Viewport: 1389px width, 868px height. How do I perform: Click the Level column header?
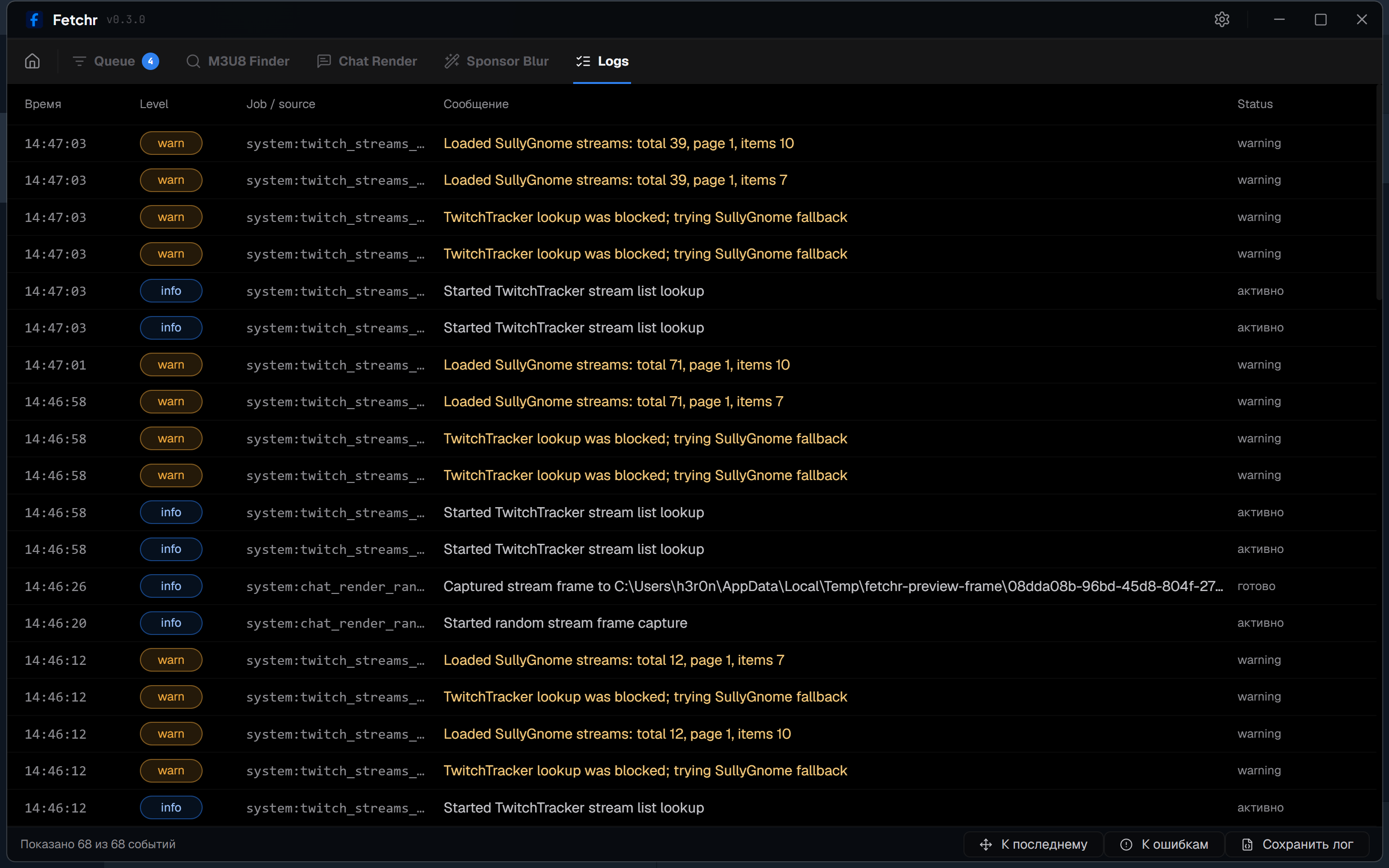pos(154,104)
